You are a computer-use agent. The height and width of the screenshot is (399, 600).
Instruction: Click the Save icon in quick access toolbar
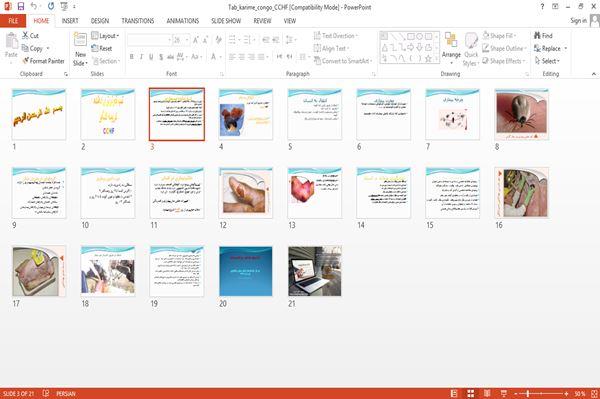[x=21, y=7]
